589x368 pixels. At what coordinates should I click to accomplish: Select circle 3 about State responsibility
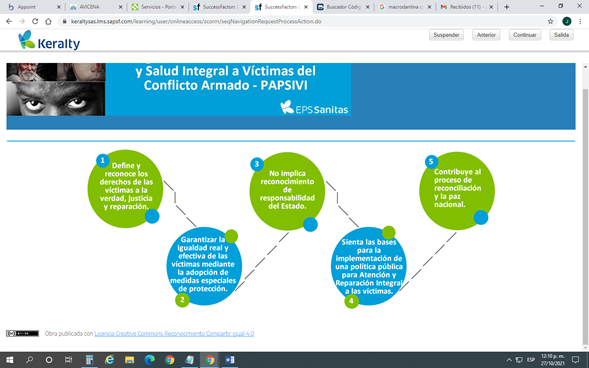point(287,191)
